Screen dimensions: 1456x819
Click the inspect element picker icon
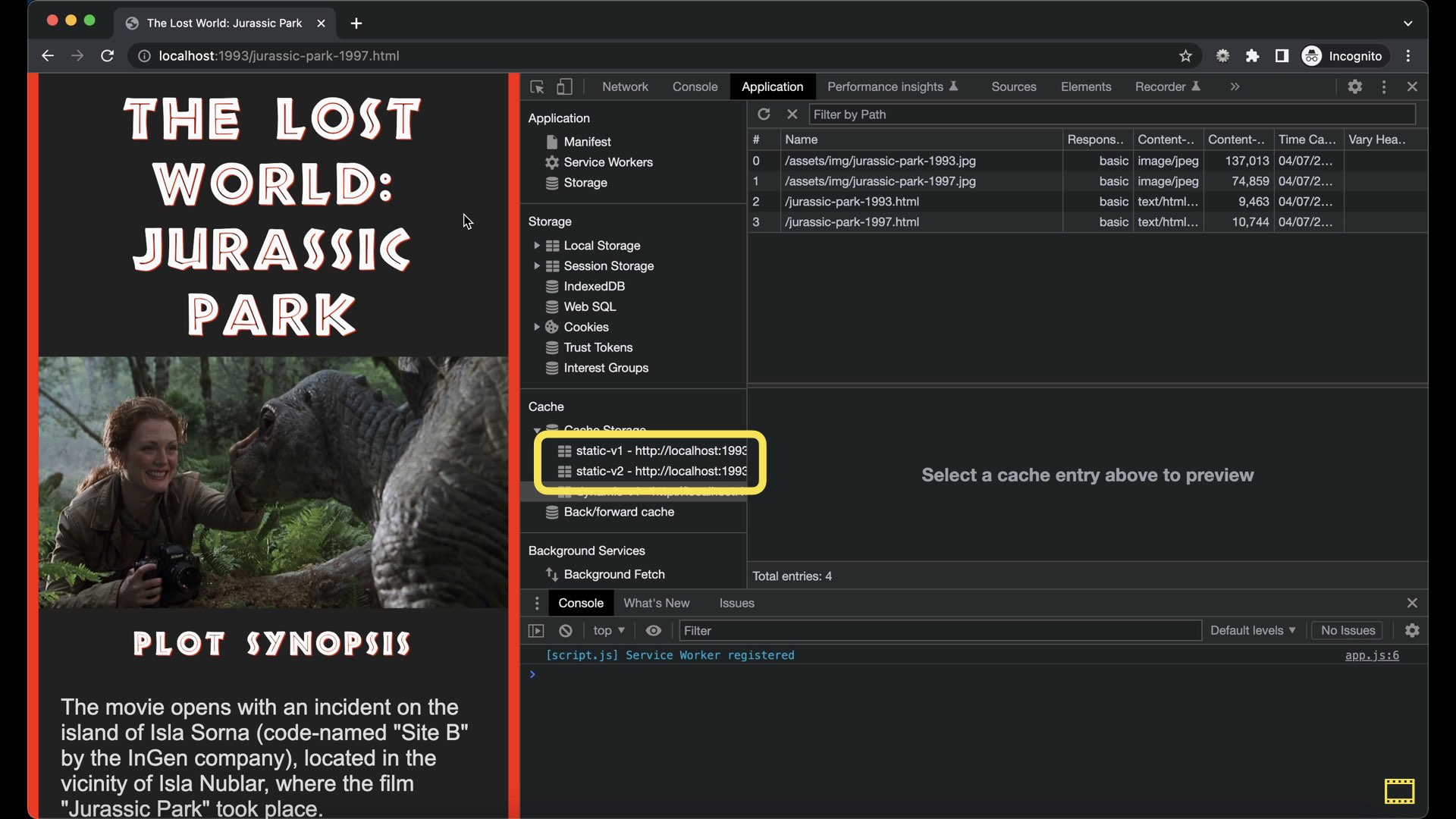tap(537, 87)
